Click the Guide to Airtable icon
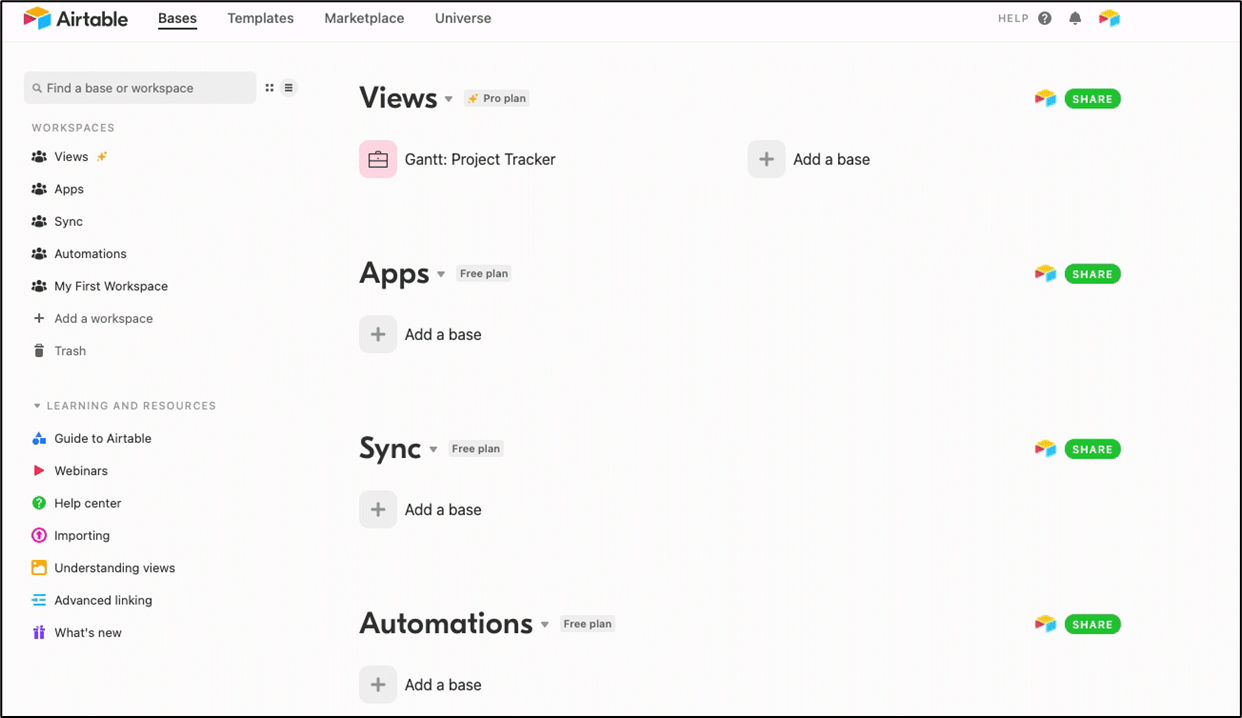1242x718 pixels. point(39,438)
